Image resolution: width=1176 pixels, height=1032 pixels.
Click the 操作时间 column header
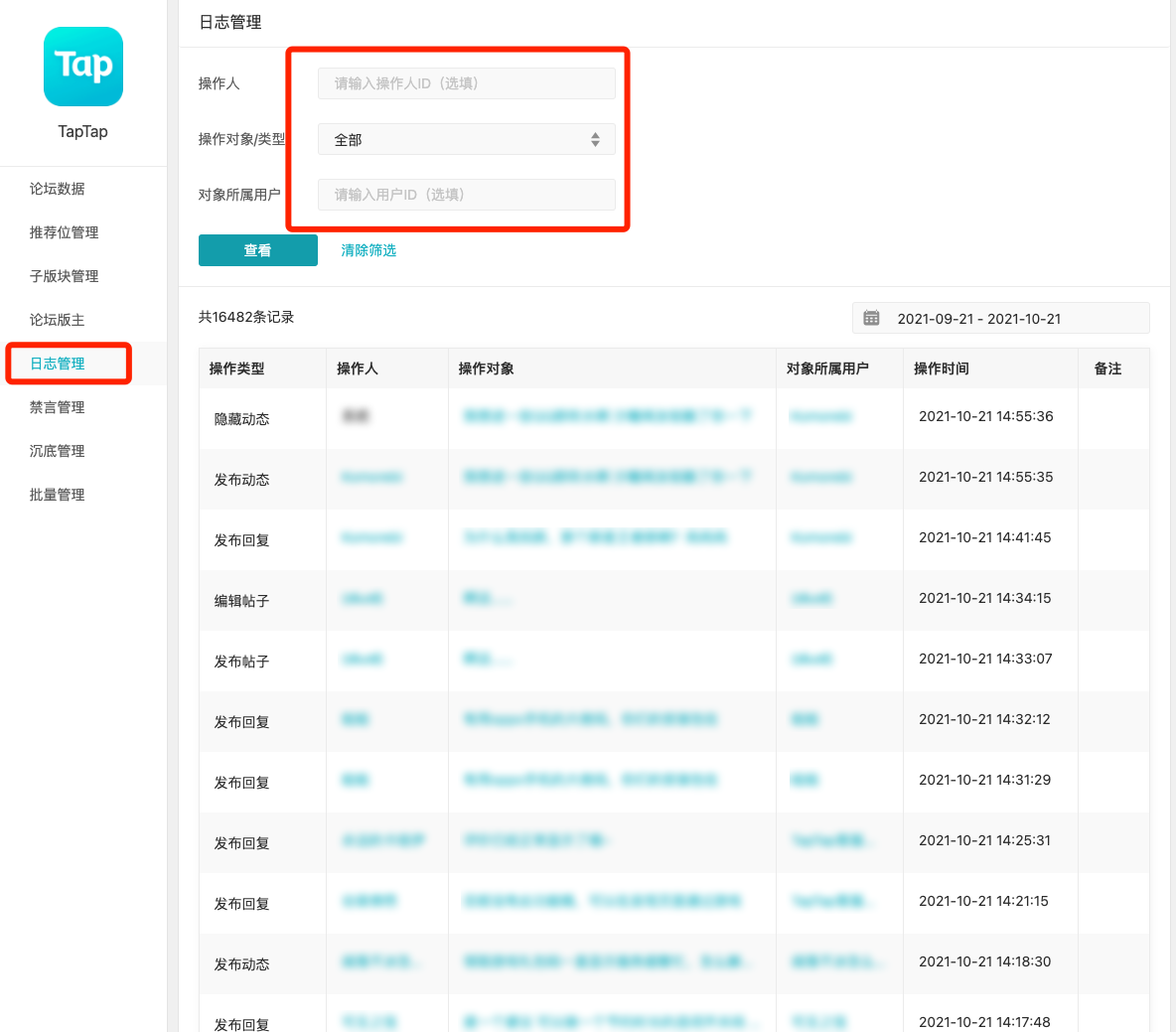coord(941,369)
